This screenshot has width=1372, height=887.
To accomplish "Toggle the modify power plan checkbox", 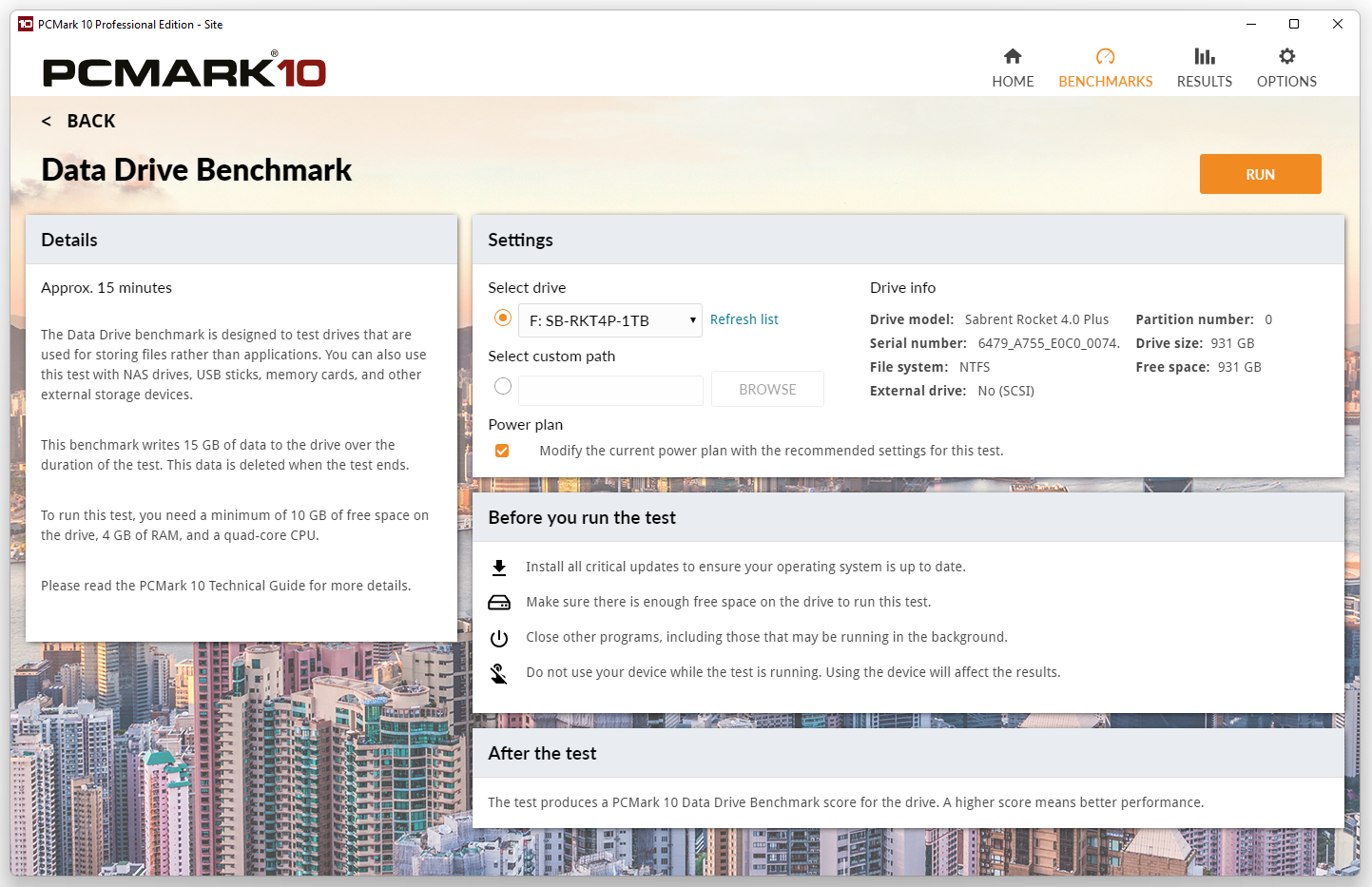I will 502,451.
